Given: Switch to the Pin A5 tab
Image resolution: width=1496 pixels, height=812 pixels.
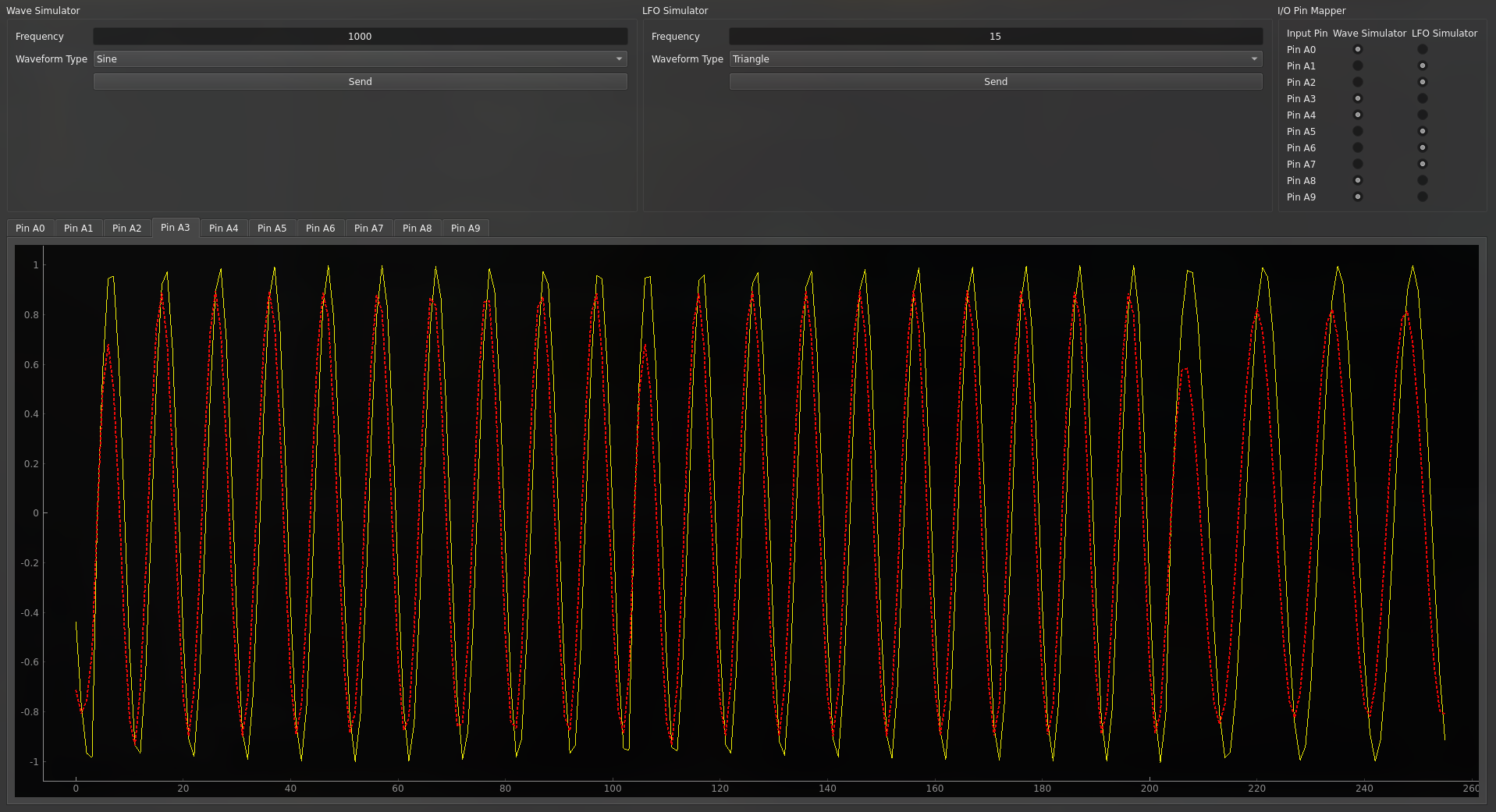Looking at the screenshot, I should click(x=272, y=229).
